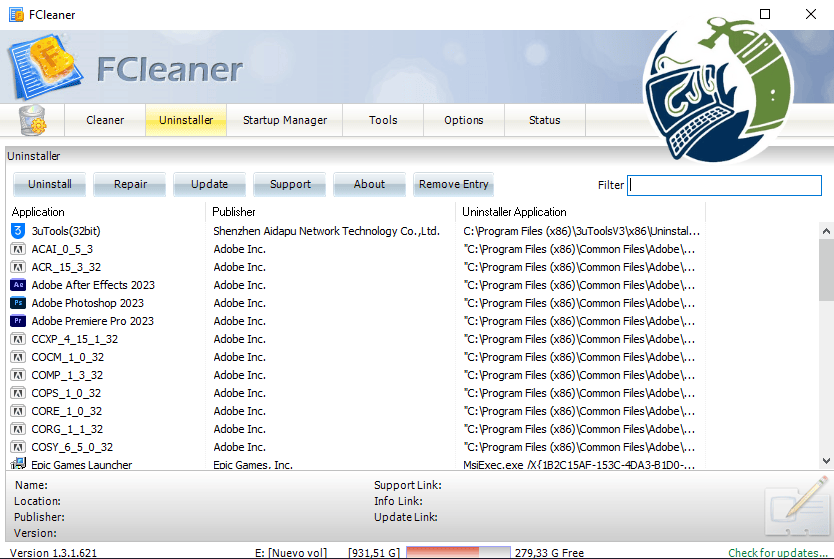This screenshot has height=559, width=834.
Task: Click the notepad pencil icon in details panel
Action: point(798,506)
